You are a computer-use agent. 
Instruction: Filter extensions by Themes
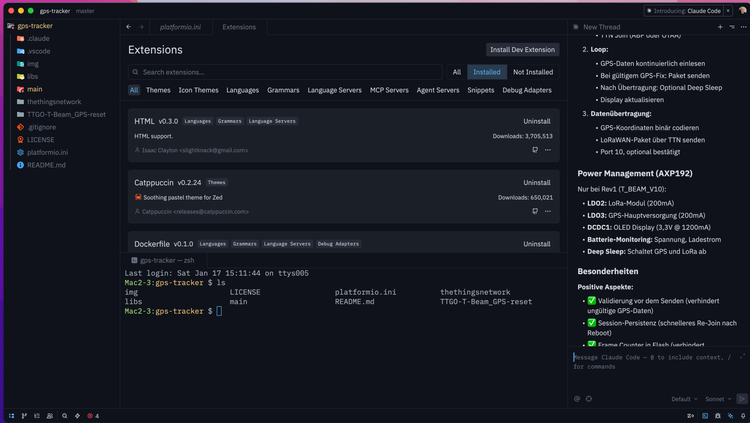[x=158, y=90]
